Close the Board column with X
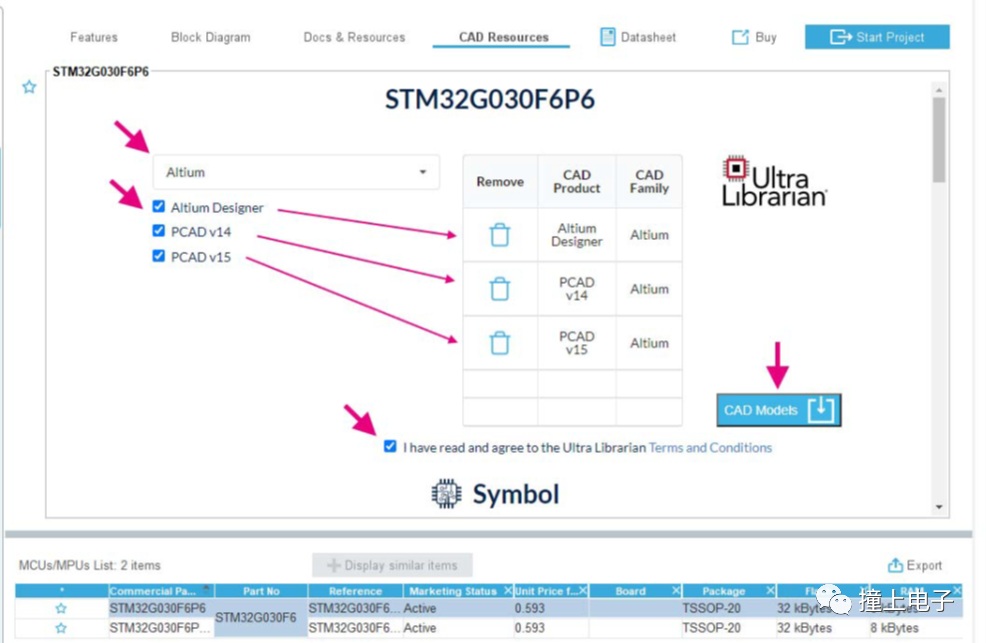This screenshot has height=643, width=986. pyautogui.click(x=676, y=591)
